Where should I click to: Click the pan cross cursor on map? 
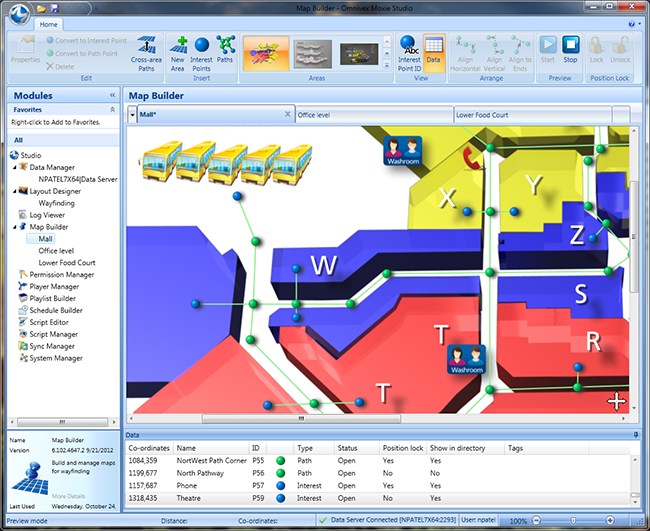616,402
